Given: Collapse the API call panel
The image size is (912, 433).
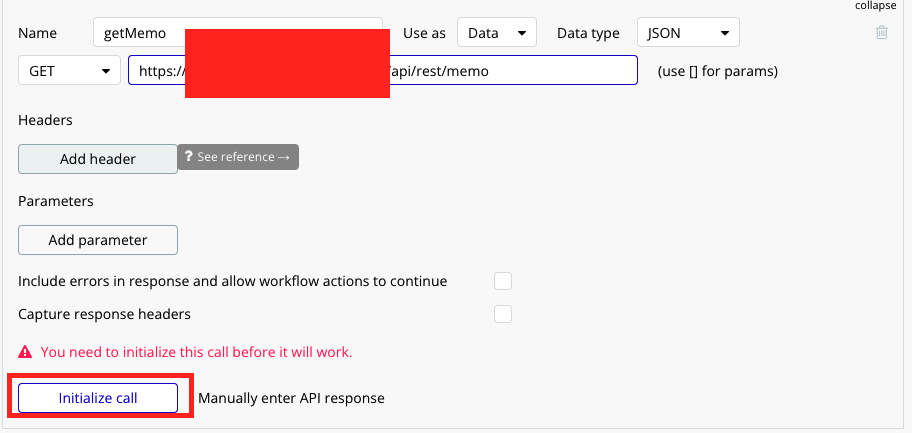Looking at the screenshot, I should tap(874, 5).
